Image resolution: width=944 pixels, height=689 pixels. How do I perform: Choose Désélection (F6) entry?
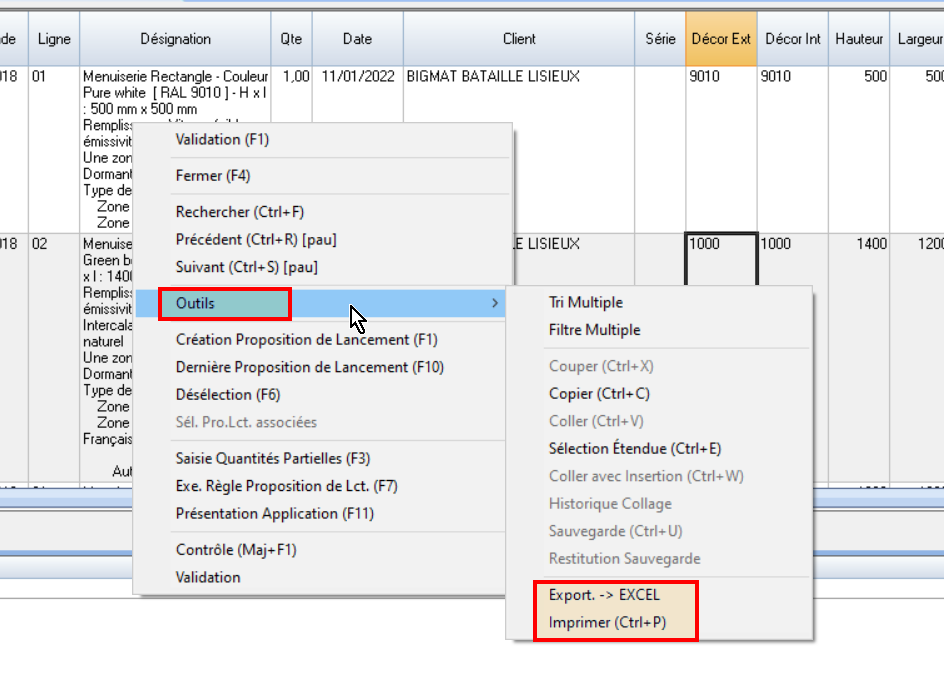tap(227, 395)
